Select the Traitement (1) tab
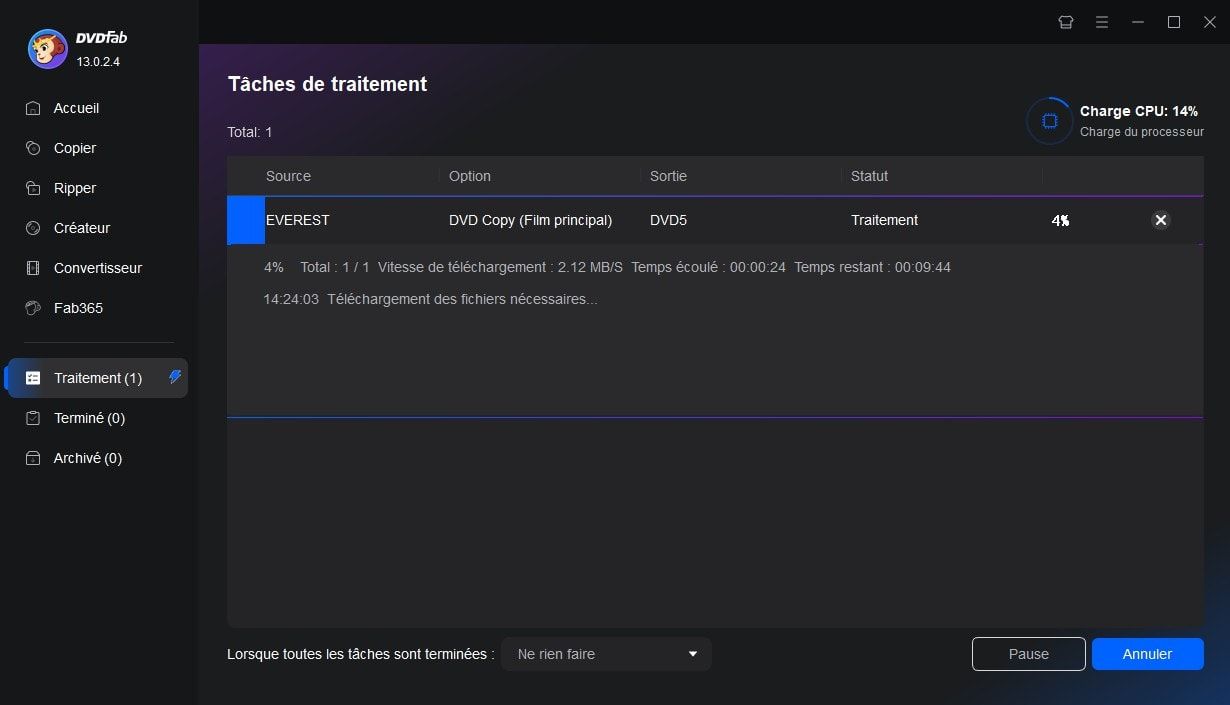Viewport: 1230px width, 705px height. coord(96,378)
